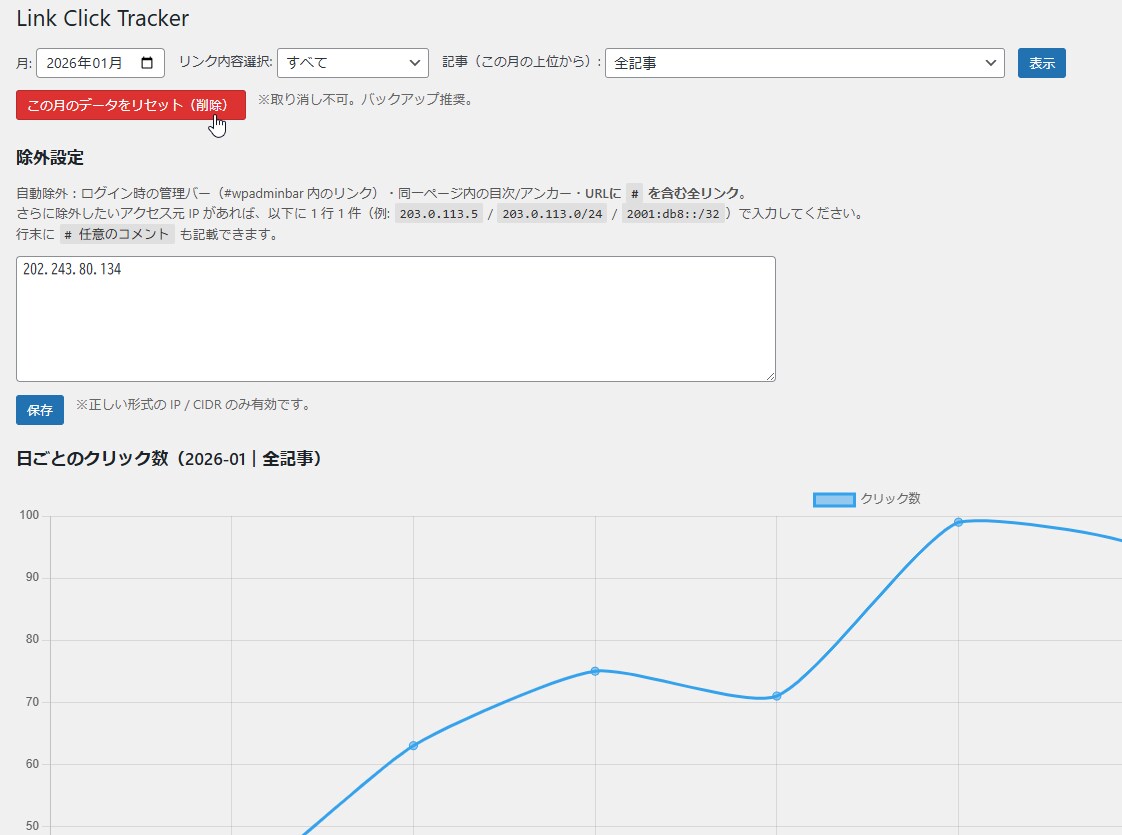Click the クリック数 legend label
The image size is (1122, 835).
pos(890,499)
